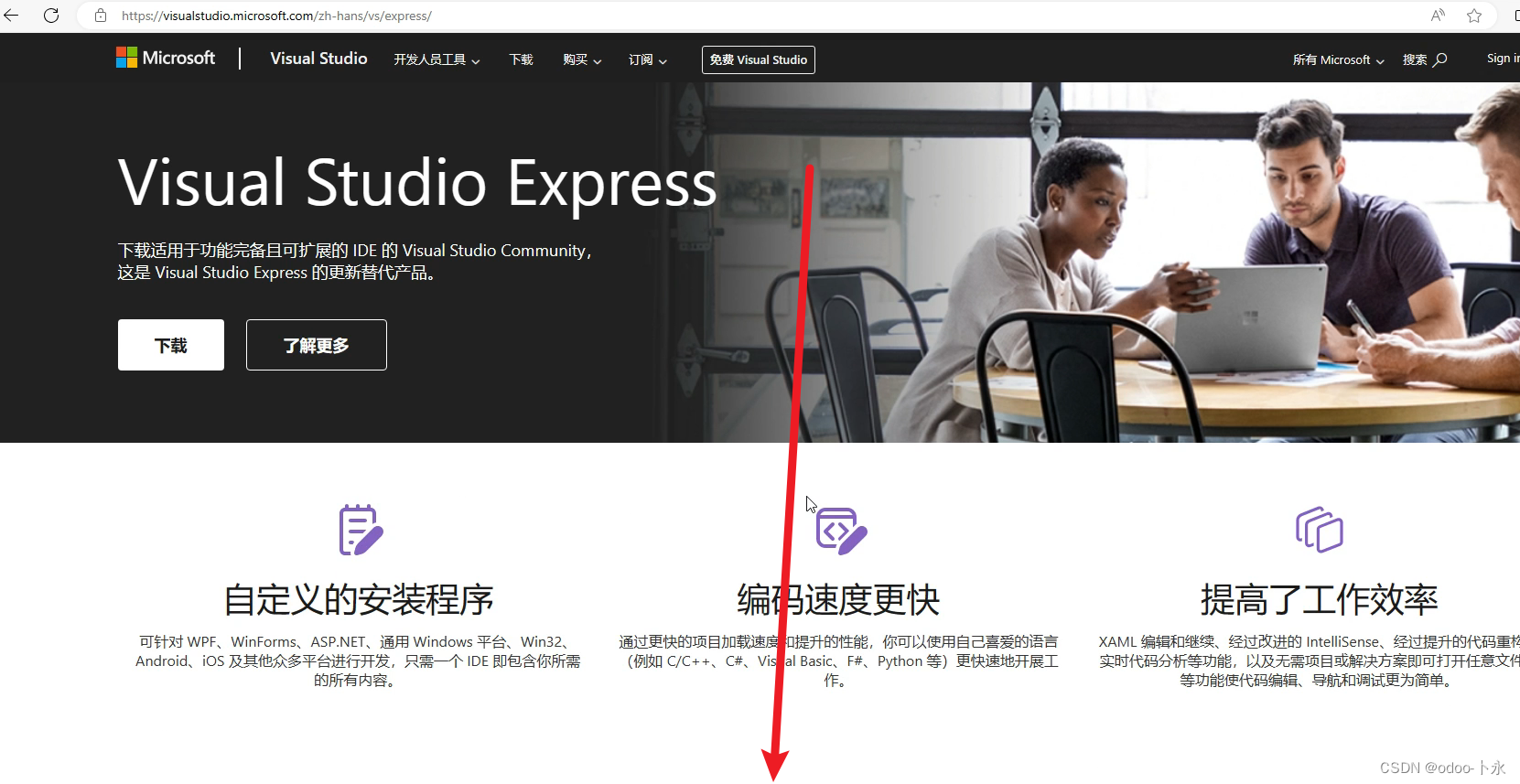The height and width of the screenshot is (784, 1520).
Task: Click the read aloud icon in the address bar
Action: tap(1438, 16)
